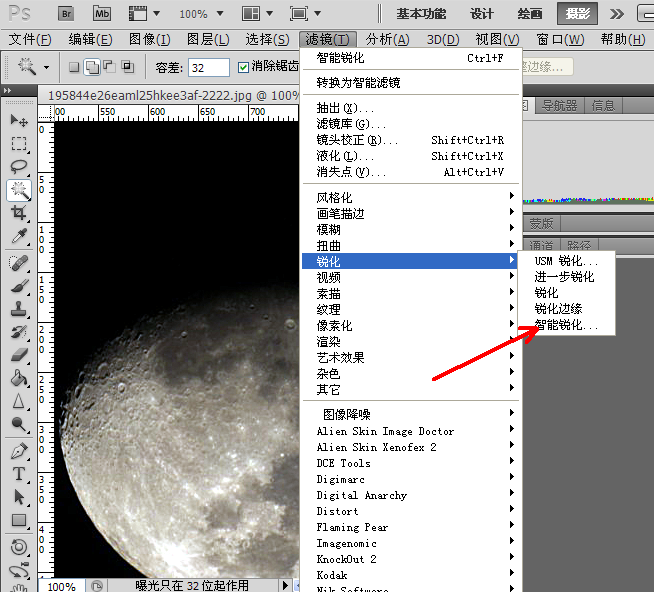Image resolution: width=654 pixels, height=592 pixels.
Task: Open the 图像(I) menu
Action: [x=149, y=40]
